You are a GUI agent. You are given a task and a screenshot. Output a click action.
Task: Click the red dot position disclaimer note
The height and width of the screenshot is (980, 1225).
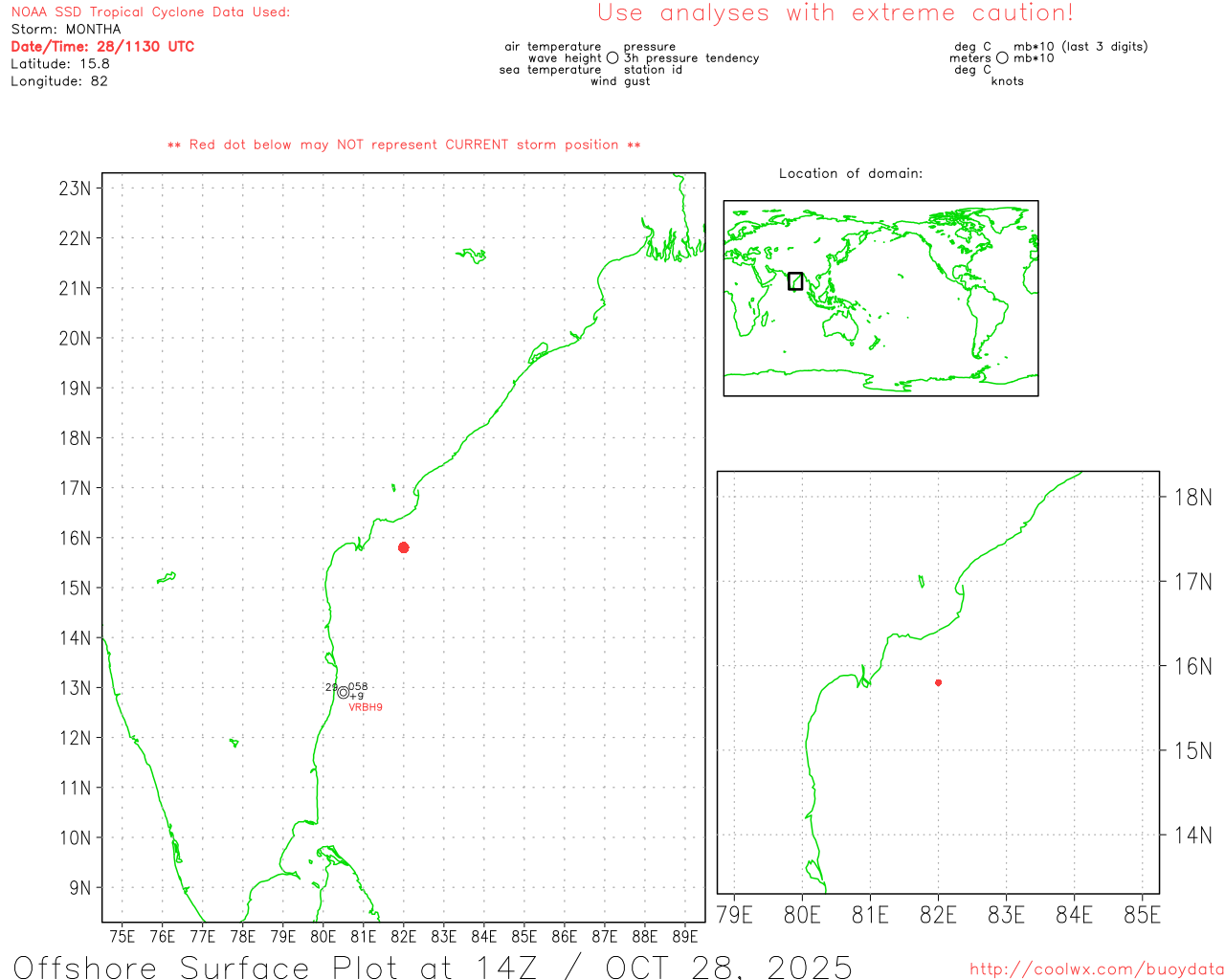pos(404,145)
